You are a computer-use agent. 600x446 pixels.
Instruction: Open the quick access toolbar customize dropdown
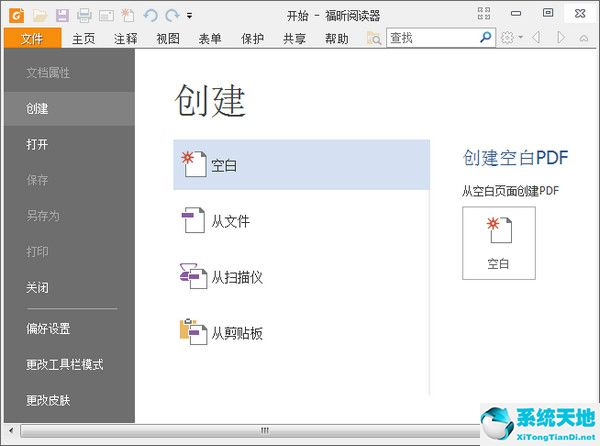click(x=189, y=16)
